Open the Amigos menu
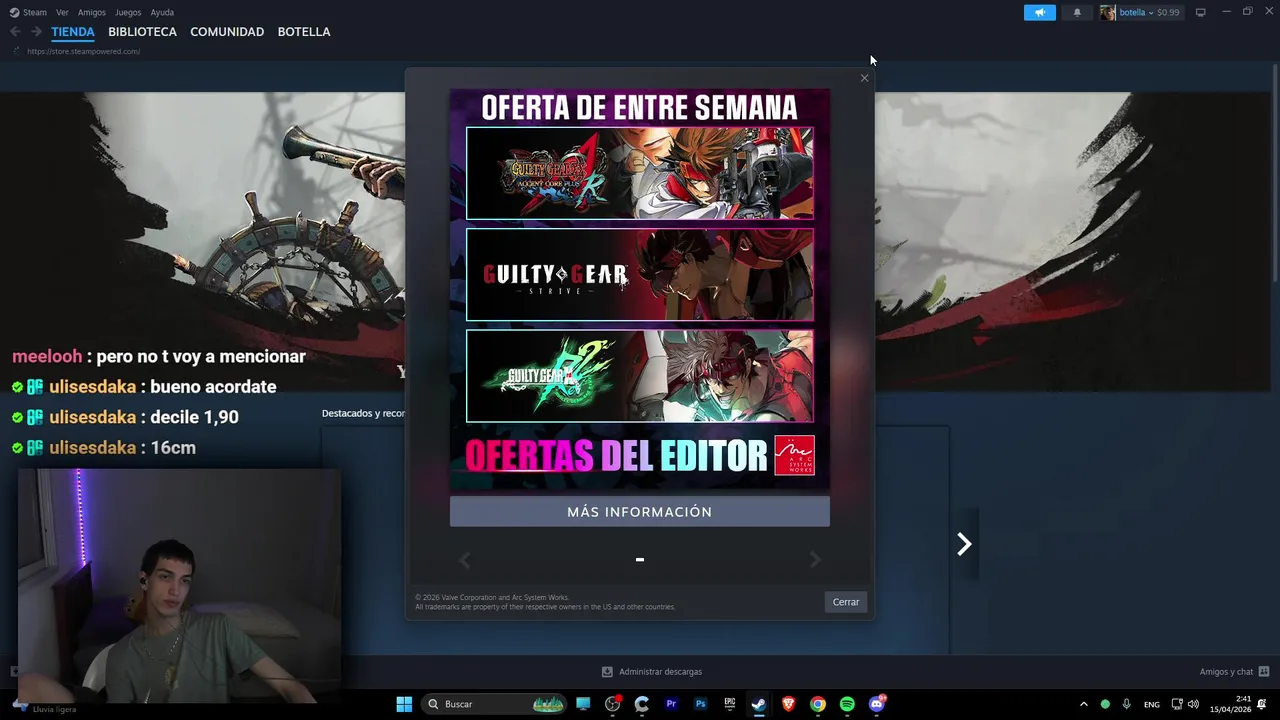Screen dimensions: 1280x720 click(x=92, y=12)
